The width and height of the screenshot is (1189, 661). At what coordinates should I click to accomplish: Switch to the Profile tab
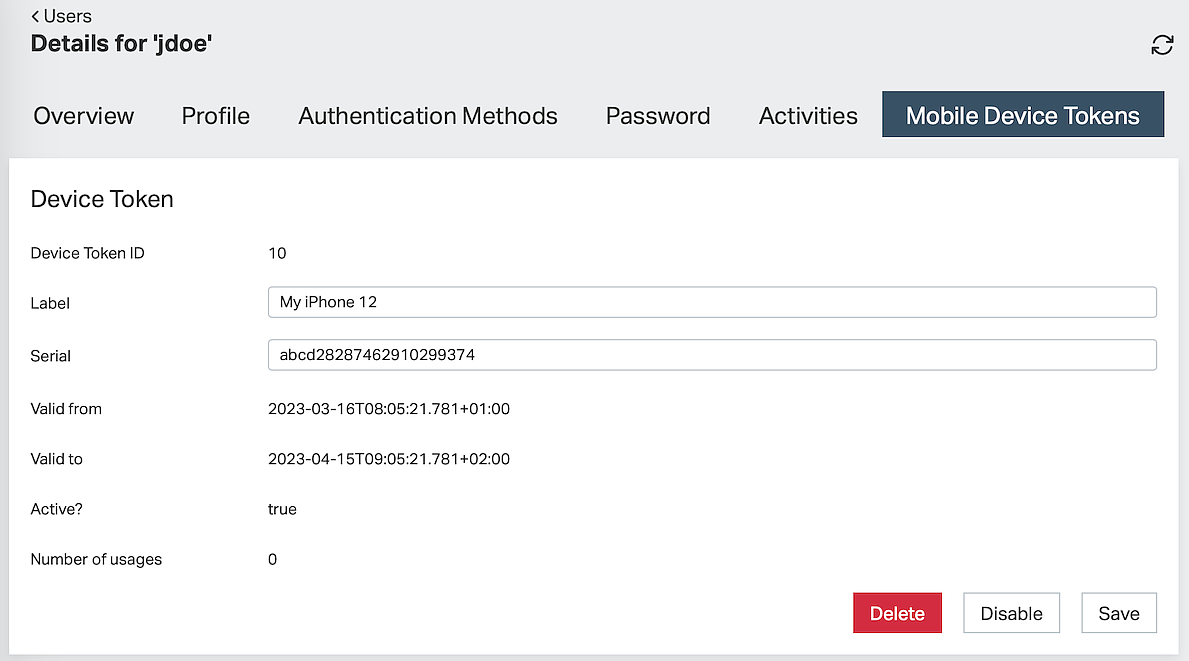click(216, 116)
